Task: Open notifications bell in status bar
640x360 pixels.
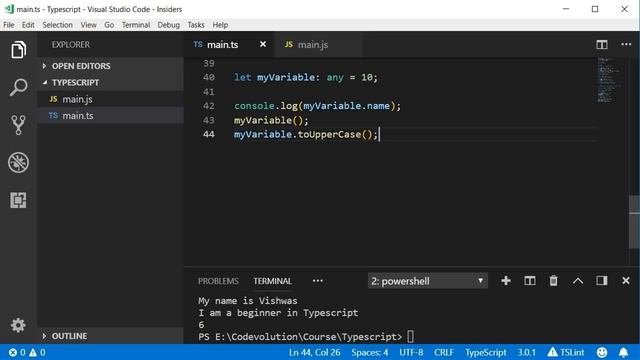Action: (624, 352)
